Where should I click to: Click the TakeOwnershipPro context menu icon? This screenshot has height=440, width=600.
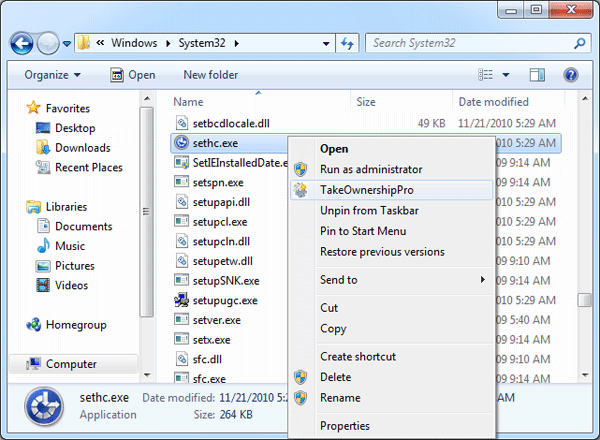click(300, 190)
